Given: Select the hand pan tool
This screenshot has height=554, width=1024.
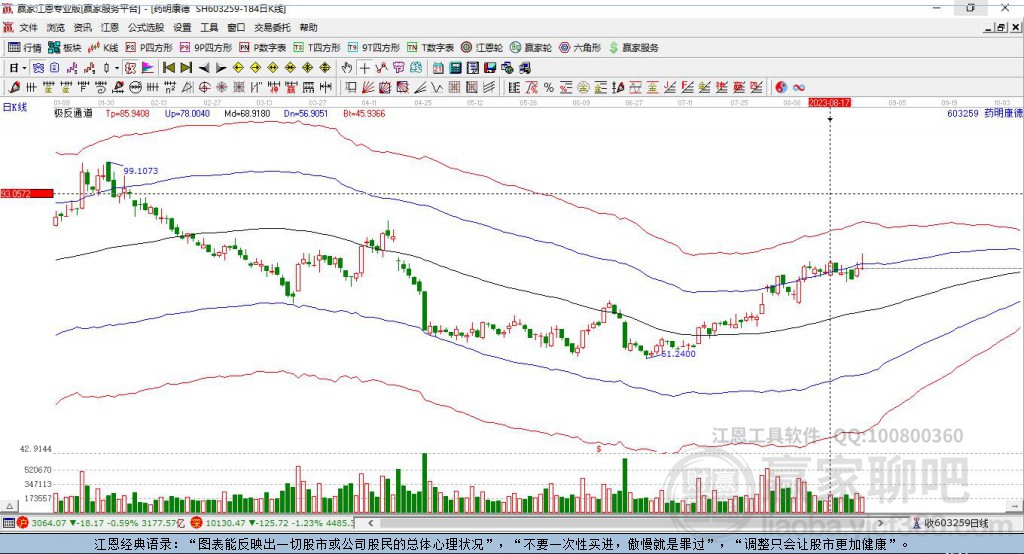Looking at the screenshot, I should (x=347, y=68).
